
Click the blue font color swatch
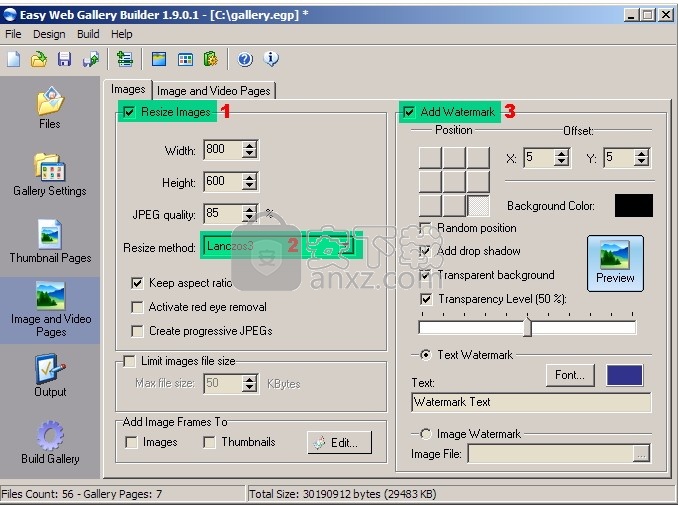click(x=625, y=375)
